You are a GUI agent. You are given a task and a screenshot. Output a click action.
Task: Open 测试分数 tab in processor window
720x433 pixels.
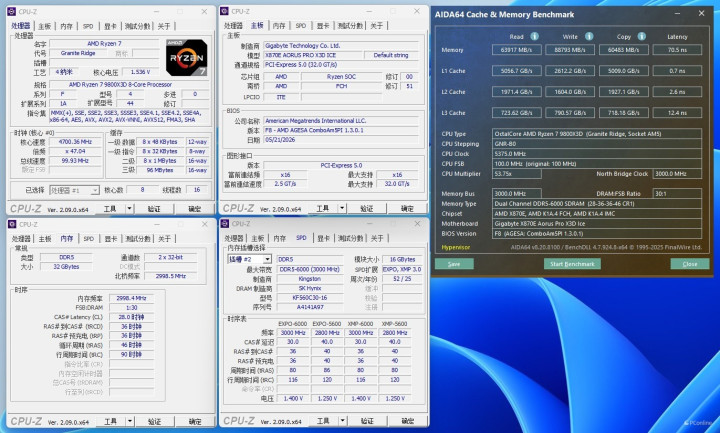[x=137, y=26]
